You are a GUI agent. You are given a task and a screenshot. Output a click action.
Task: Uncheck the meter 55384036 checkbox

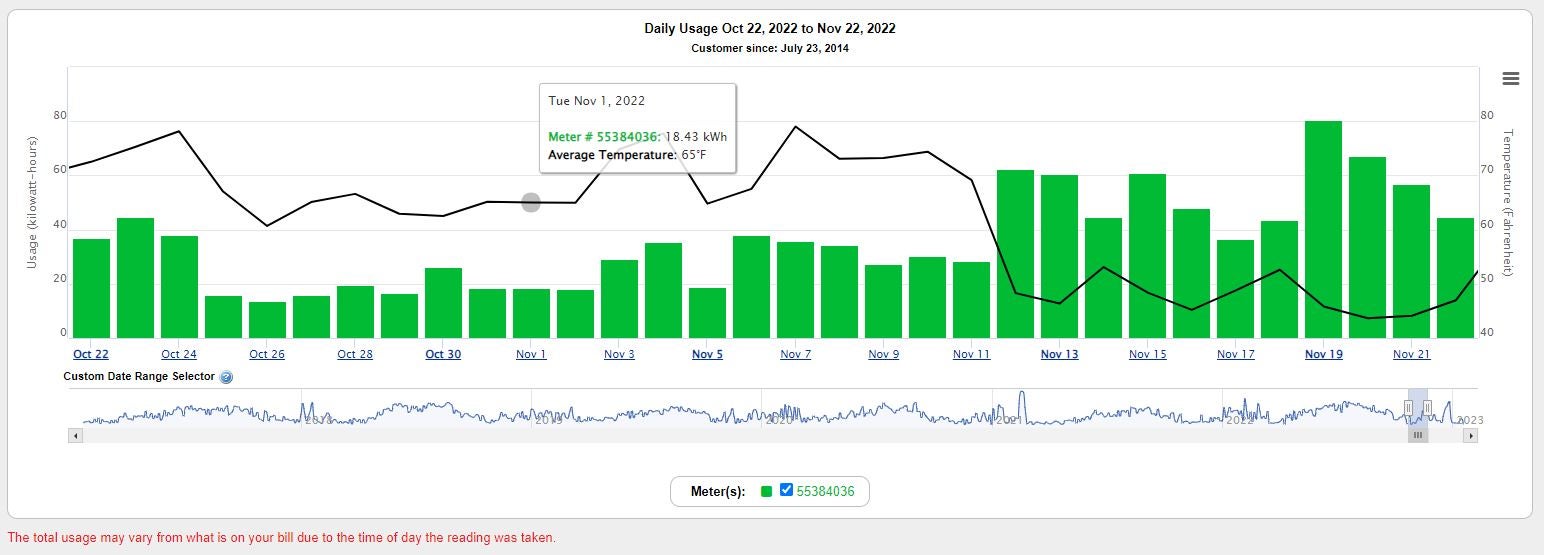[x=786, y=490]
